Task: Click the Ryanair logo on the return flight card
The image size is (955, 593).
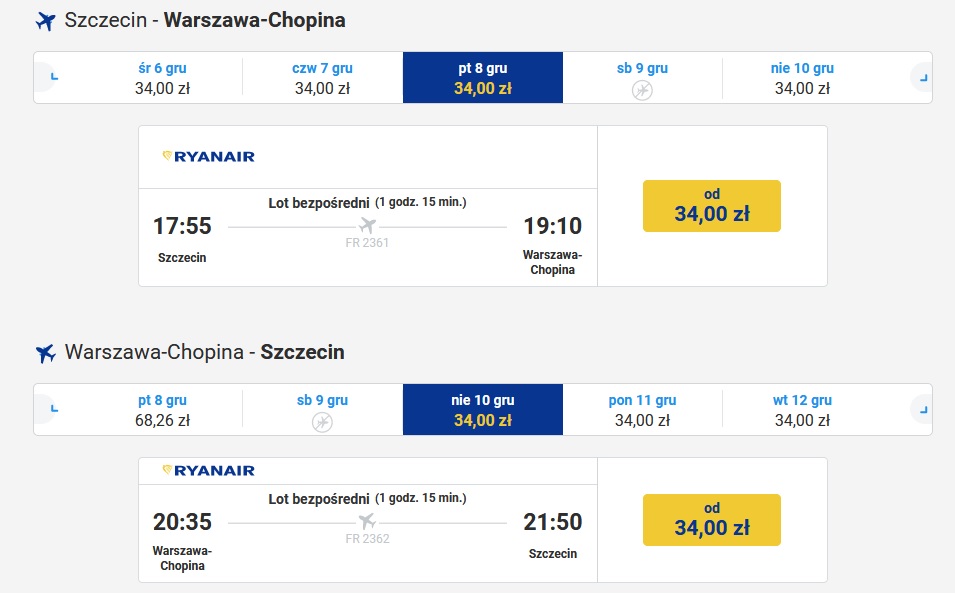Action: 208,471
